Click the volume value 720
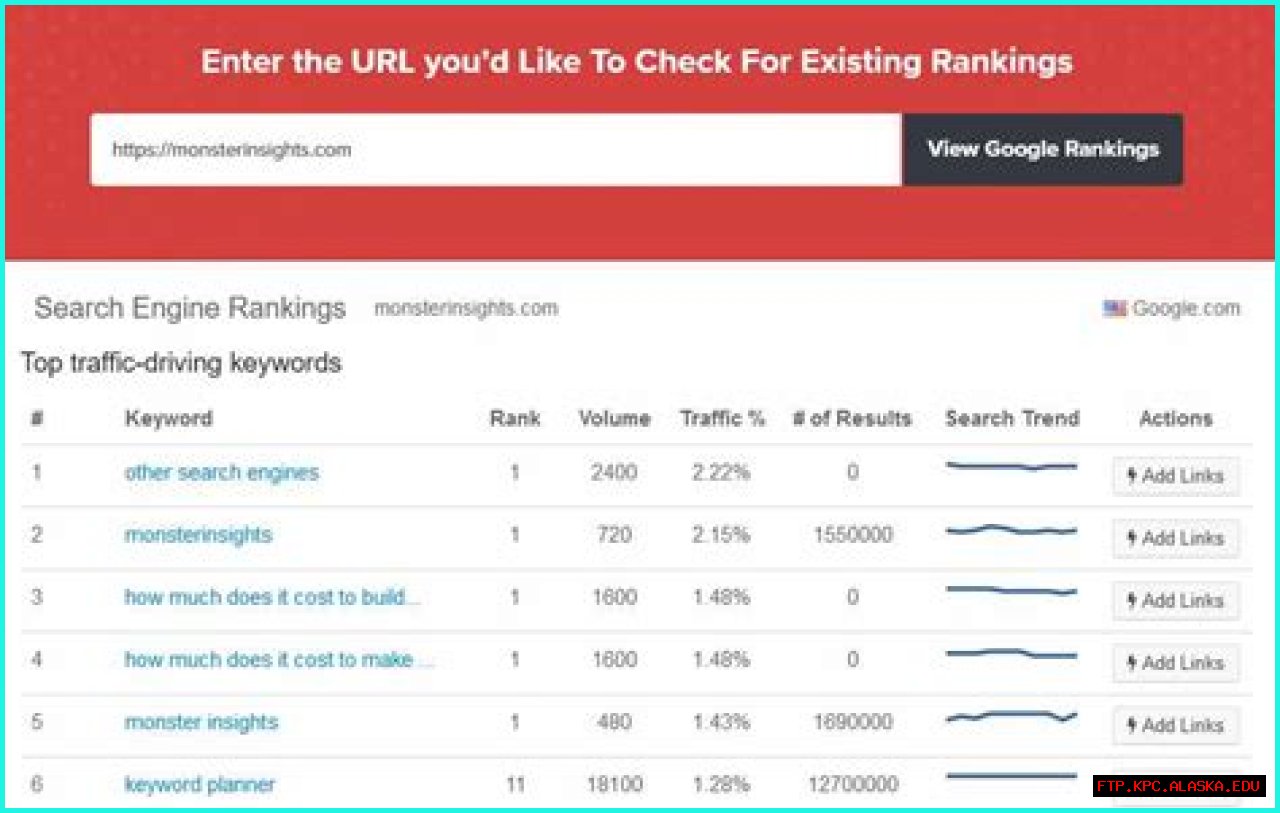Viewport: 1280px width, 813px height. click(614, 535)
